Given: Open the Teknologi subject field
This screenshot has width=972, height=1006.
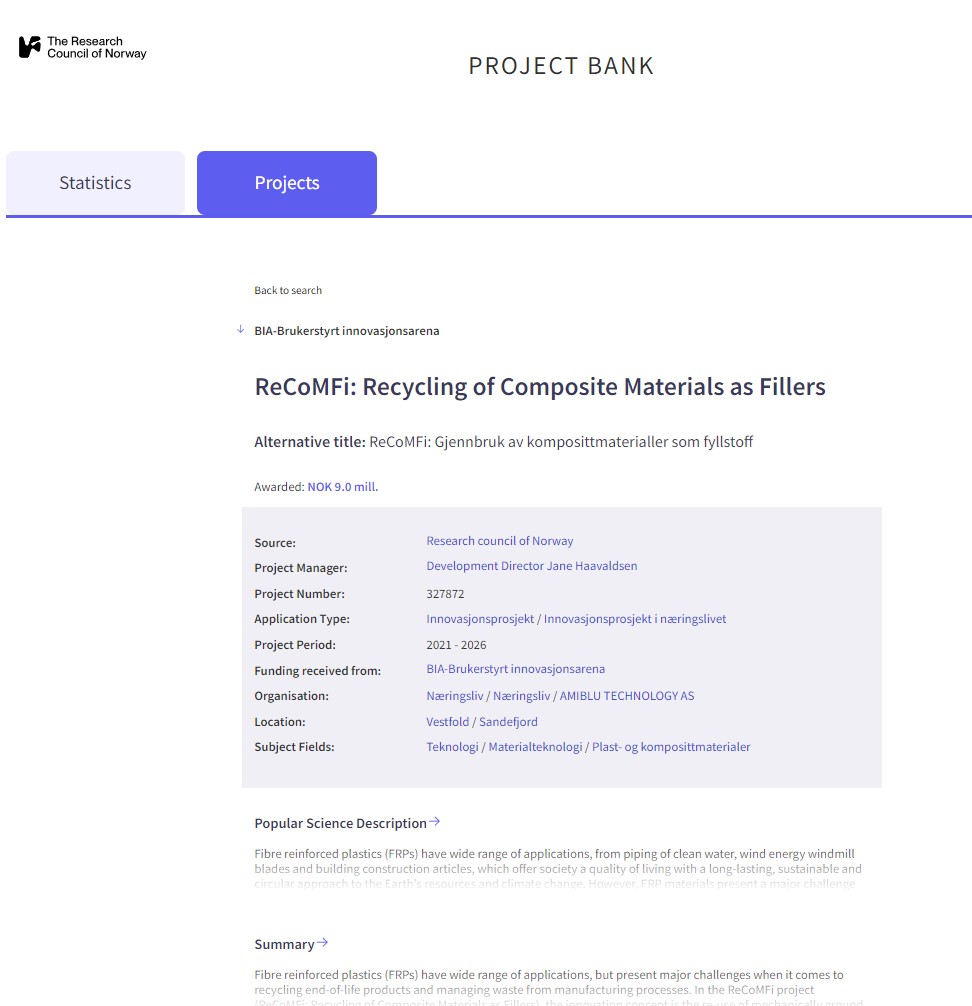Looking at the screenshot, I should click(452, 747).
